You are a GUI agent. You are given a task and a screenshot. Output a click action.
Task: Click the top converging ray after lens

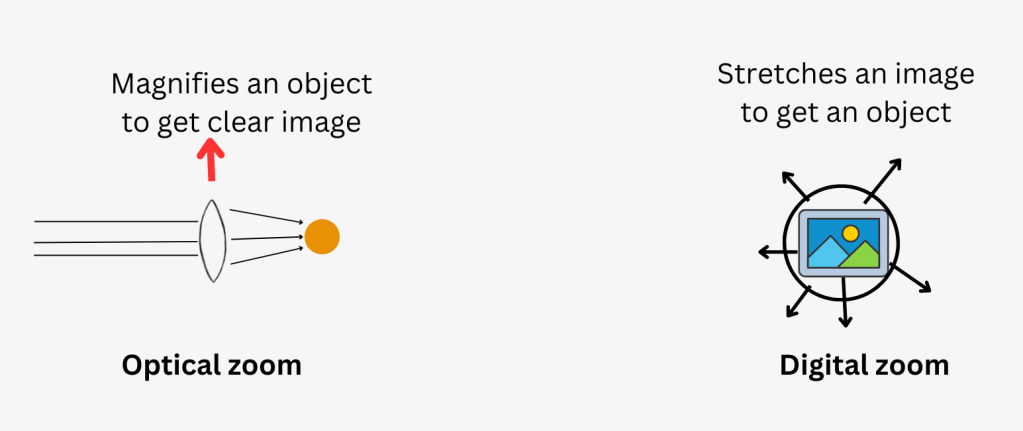pos(265,215)
